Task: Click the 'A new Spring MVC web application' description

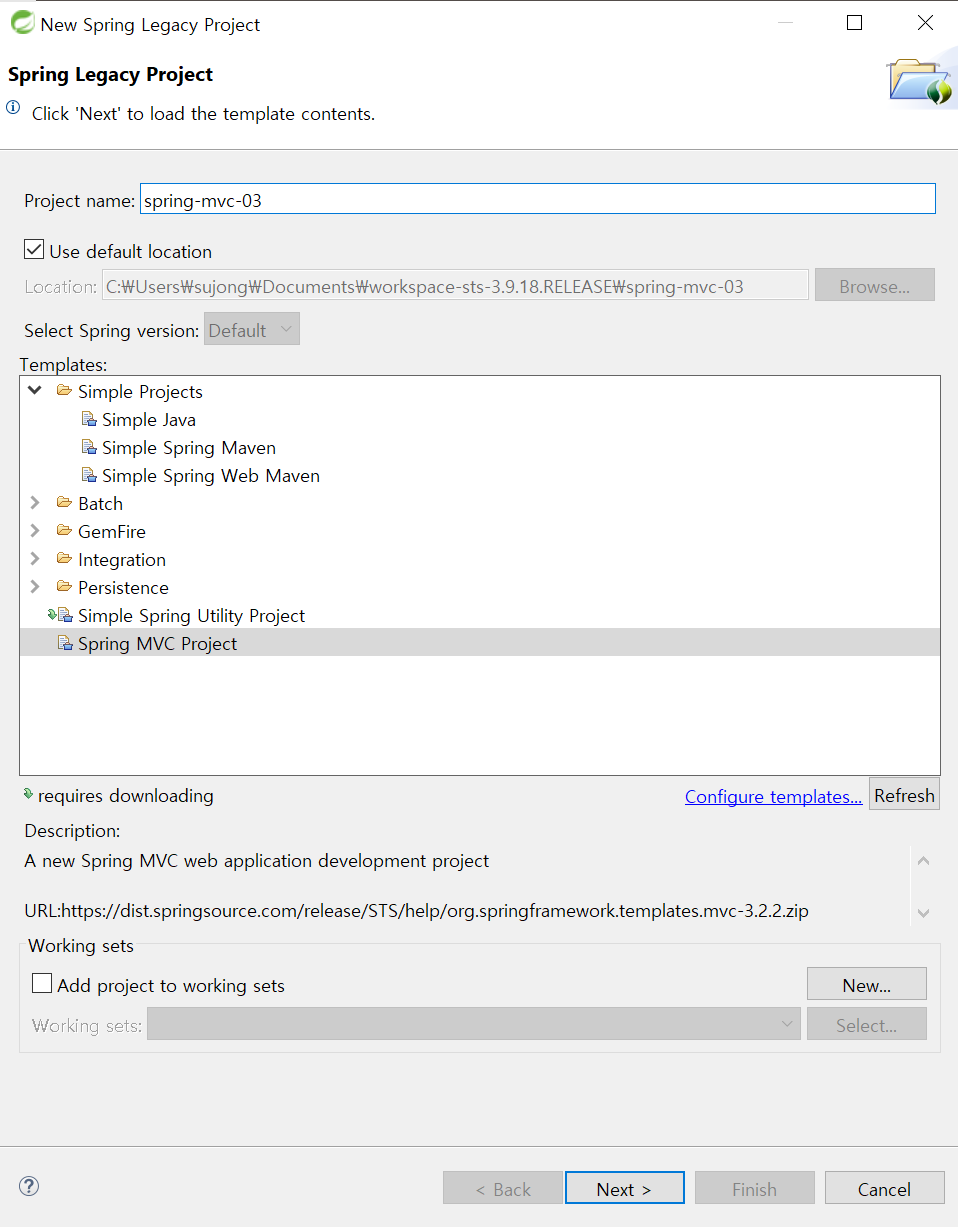Action: tap(257, 861)
